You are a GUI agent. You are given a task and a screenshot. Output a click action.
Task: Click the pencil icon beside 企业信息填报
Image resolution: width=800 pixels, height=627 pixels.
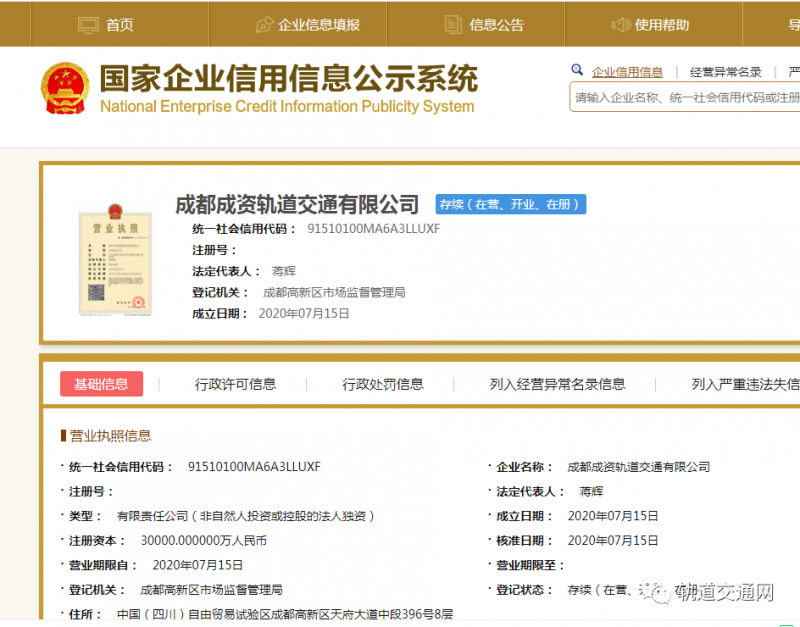point(264,24)
